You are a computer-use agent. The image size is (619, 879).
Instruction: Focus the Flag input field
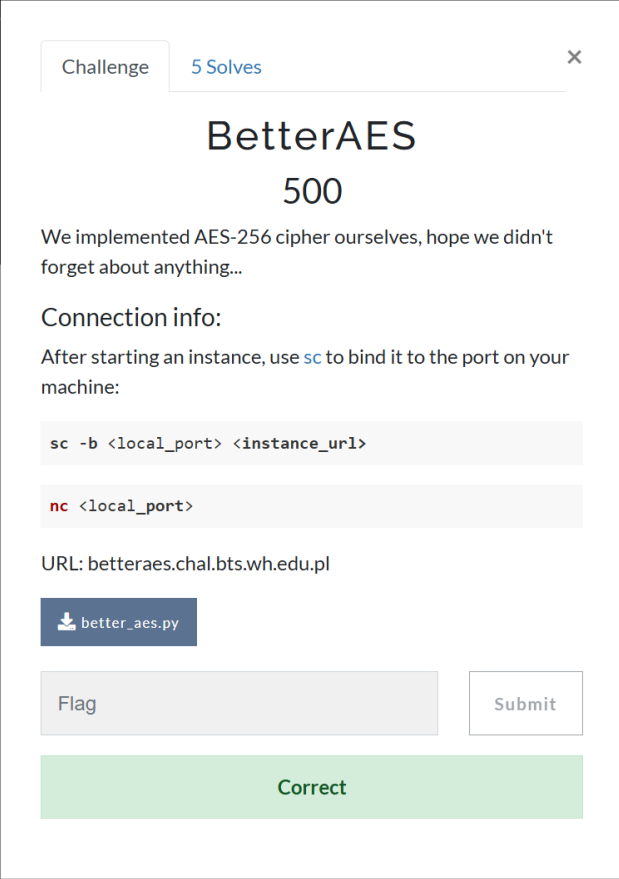point(239,703)
